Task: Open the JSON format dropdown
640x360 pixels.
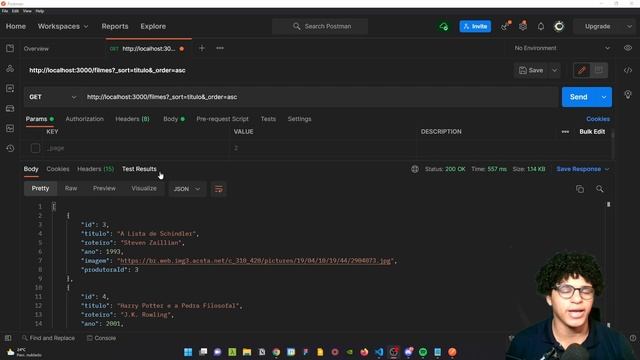Action: (187, 189)
